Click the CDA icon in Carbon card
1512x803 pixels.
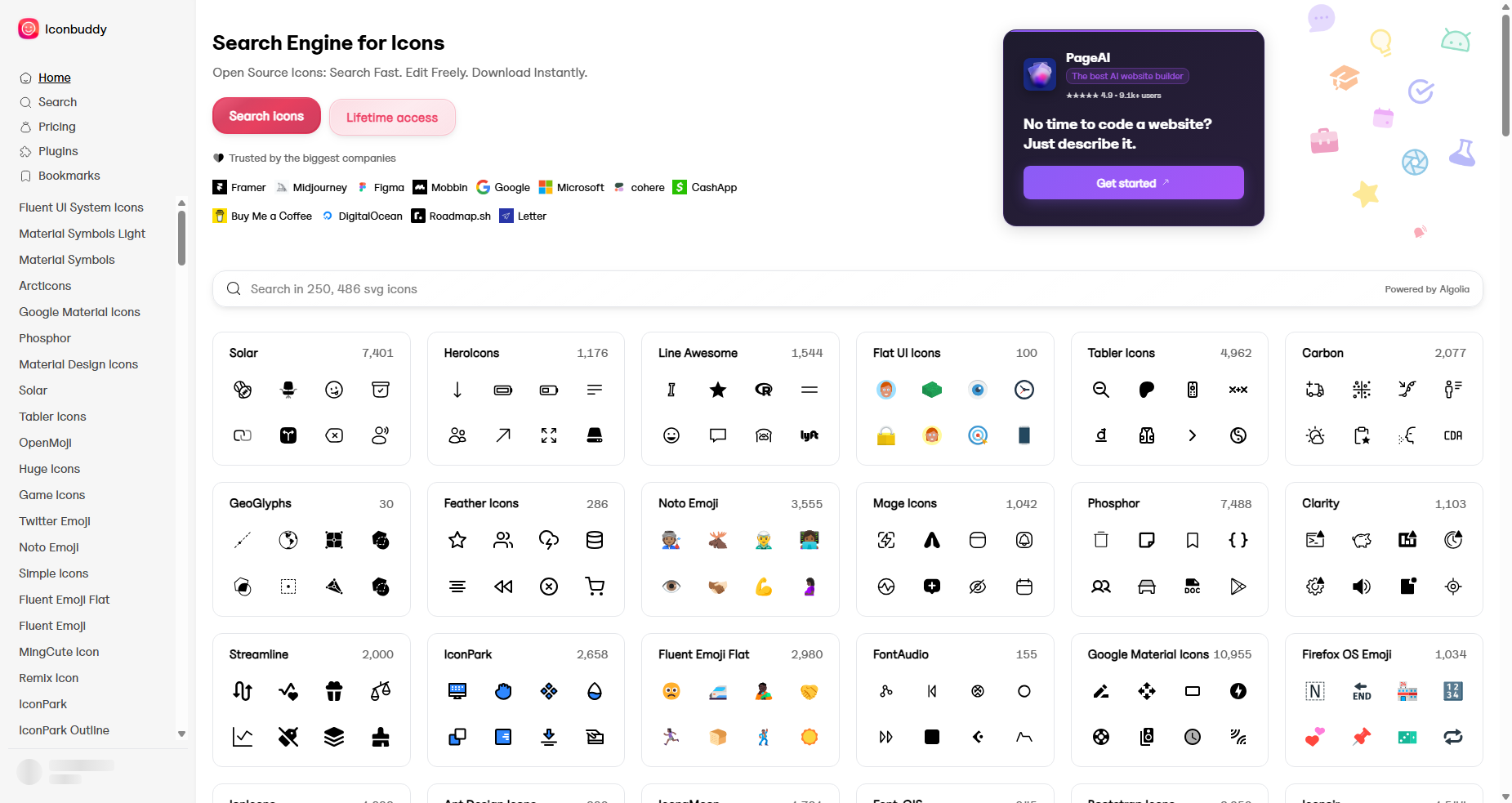(1453, 435)
